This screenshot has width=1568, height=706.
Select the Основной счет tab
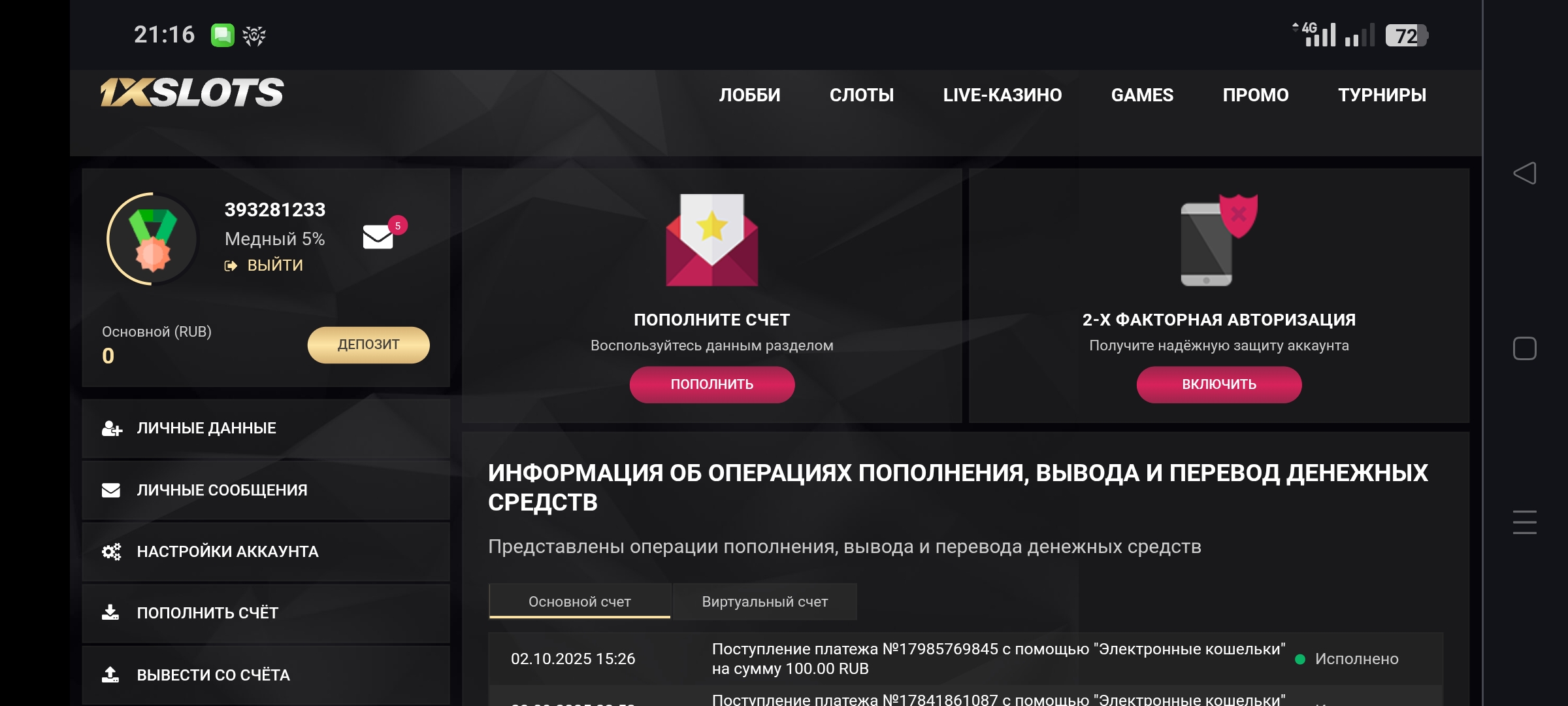580,601
